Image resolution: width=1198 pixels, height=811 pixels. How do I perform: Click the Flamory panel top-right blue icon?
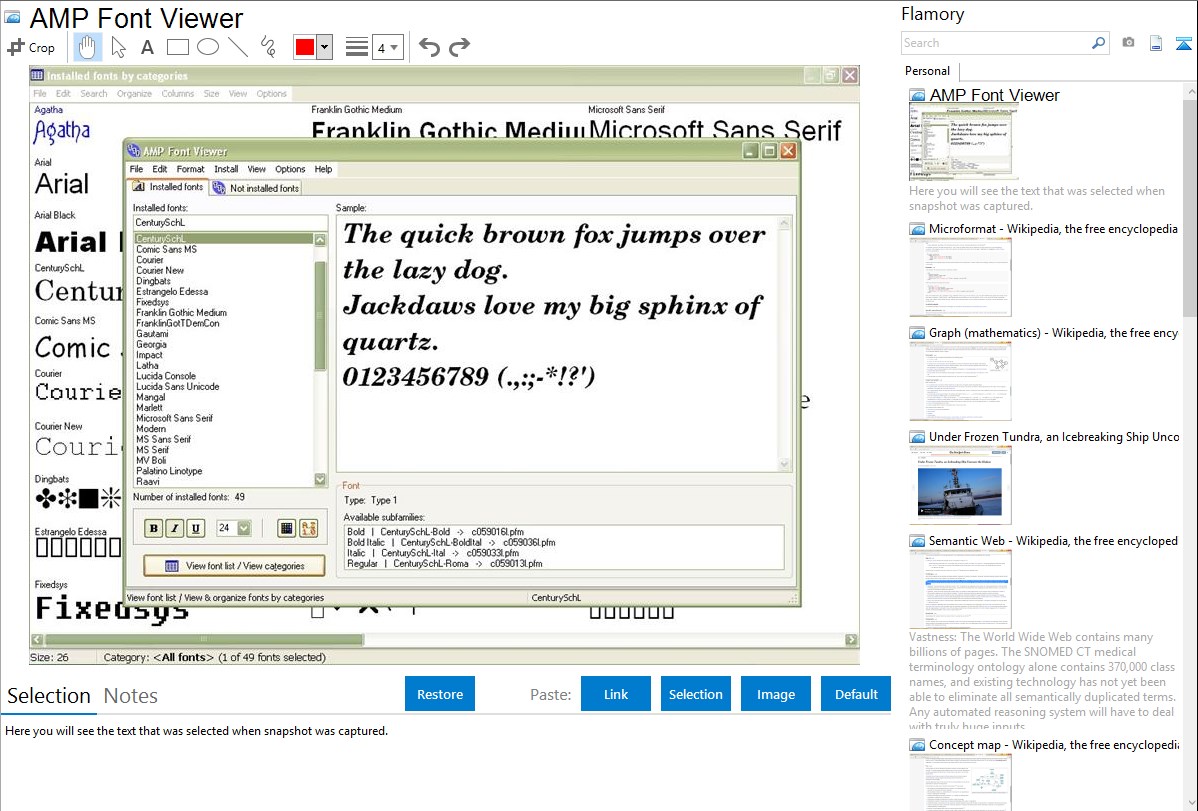(x=1183, y=43)
